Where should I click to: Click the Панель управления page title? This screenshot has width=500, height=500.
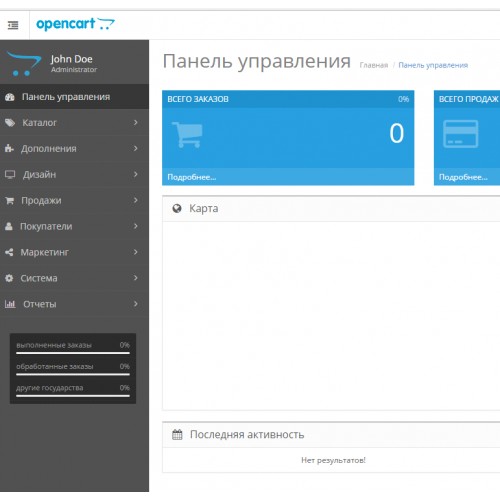tap(257, 61)
